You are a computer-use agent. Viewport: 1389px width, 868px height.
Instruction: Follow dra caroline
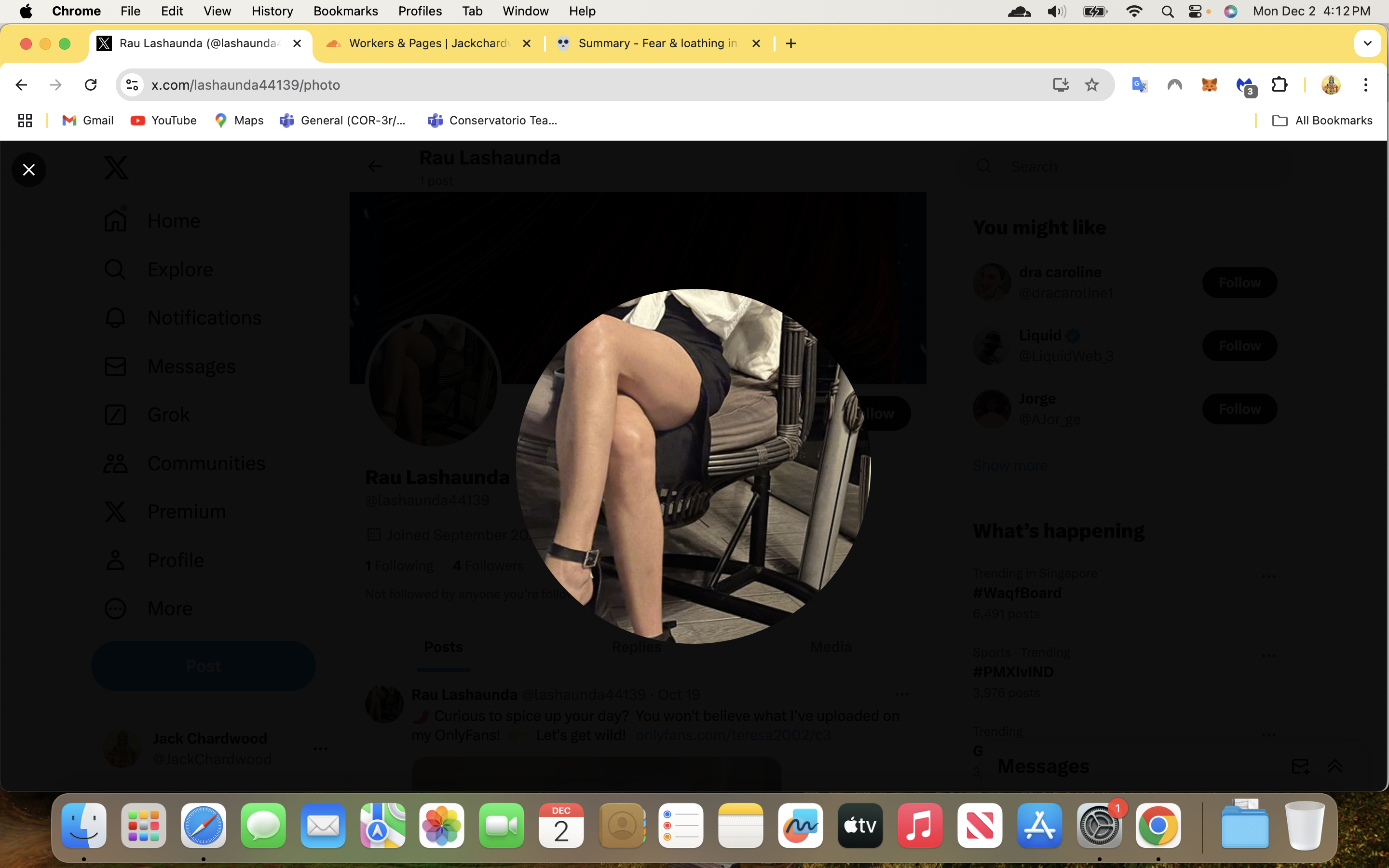[x=1239, y=283]
